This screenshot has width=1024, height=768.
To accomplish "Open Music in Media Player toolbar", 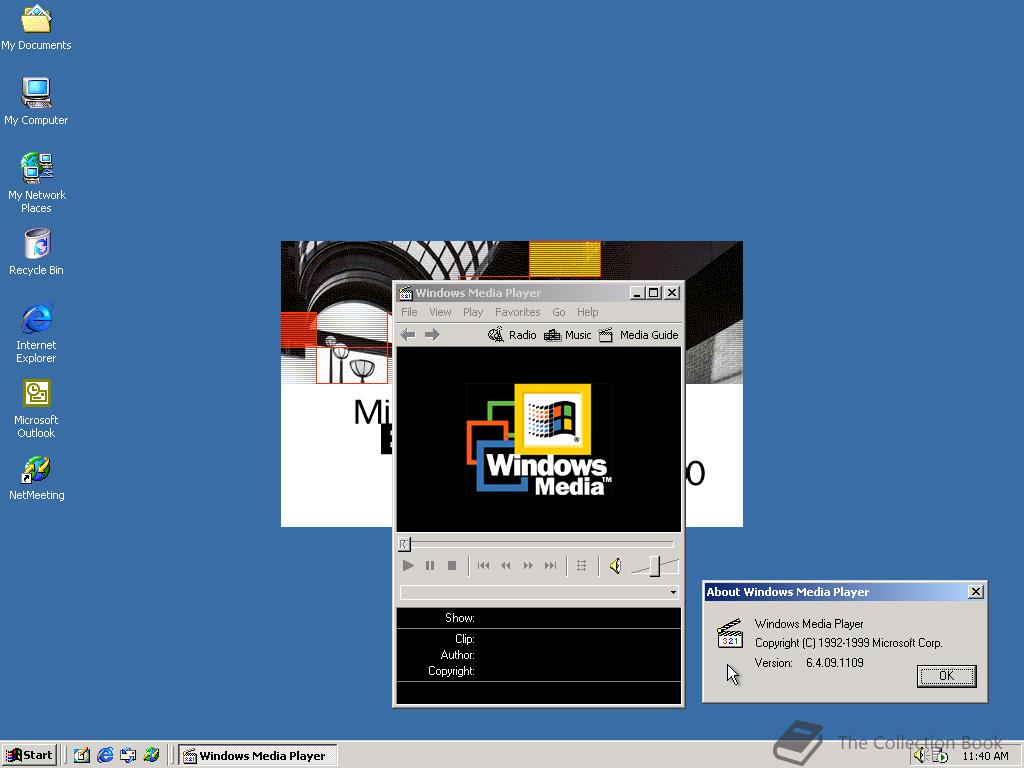I will (x=568, y=335).
